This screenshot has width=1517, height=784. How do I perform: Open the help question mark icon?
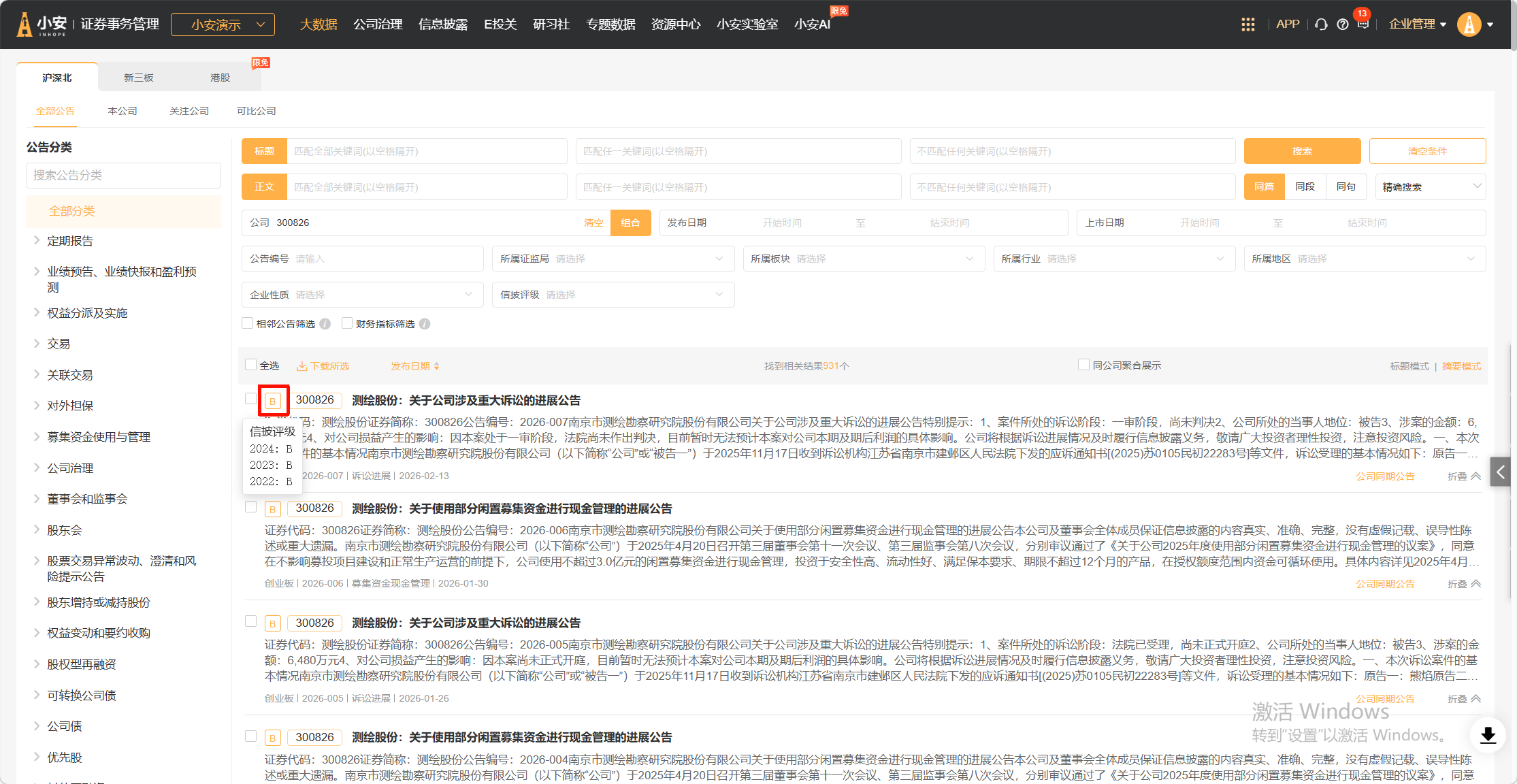tap(1342, 24)
